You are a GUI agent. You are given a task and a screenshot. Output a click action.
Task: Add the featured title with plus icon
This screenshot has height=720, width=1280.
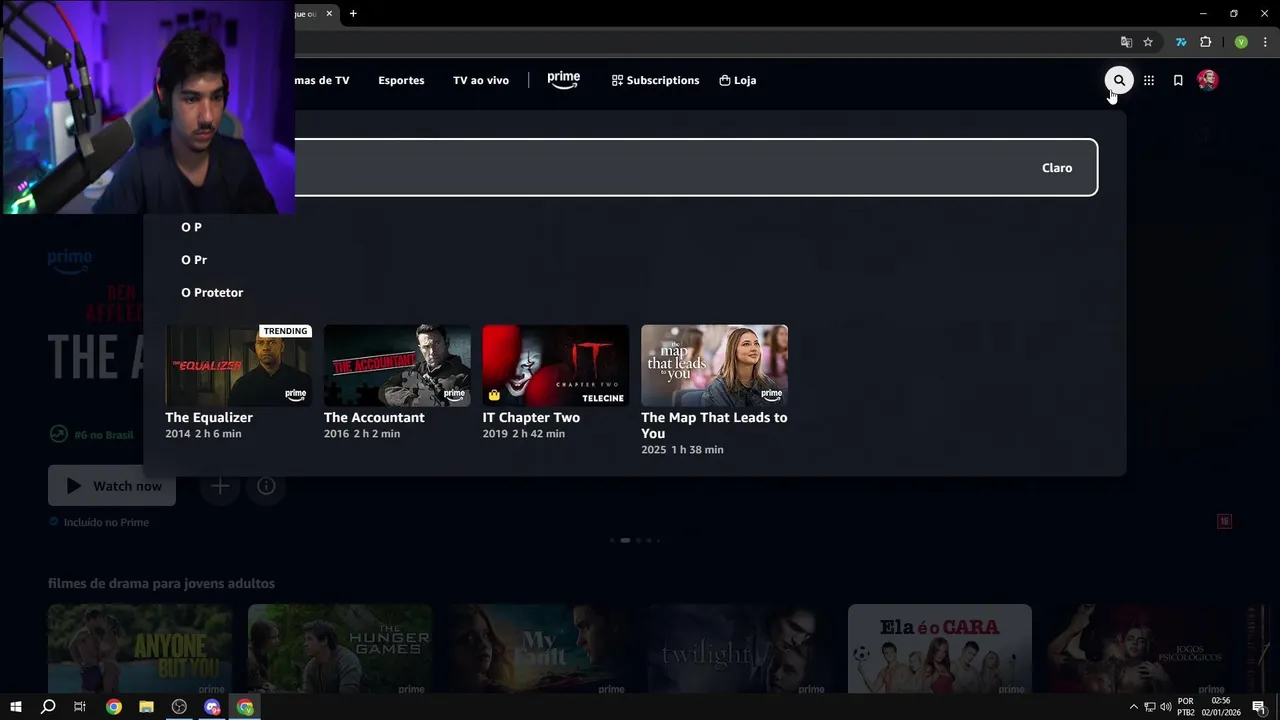coord(220,486)
